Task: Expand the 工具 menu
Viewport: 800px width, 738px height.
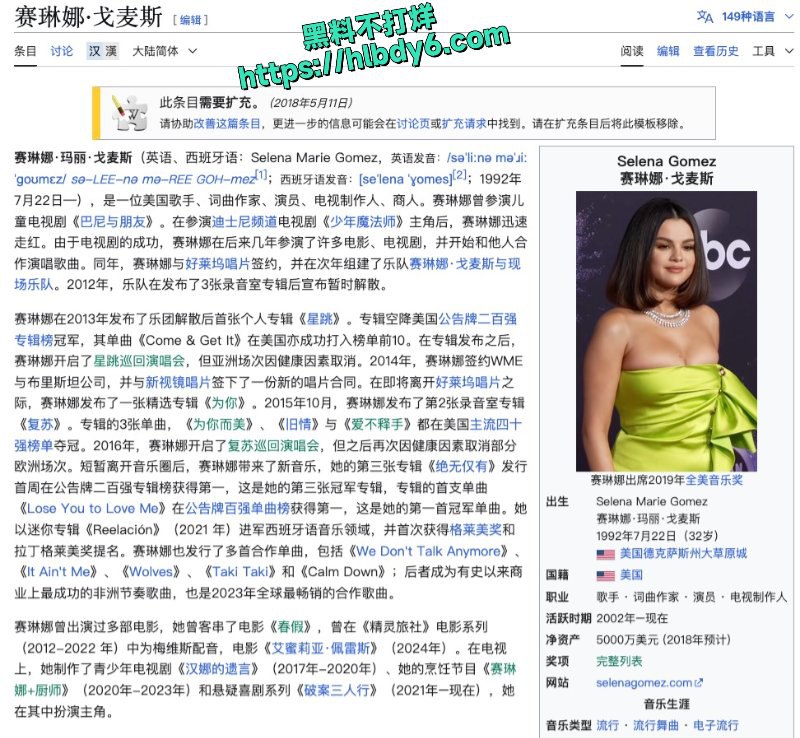Action: coord(772,51)
